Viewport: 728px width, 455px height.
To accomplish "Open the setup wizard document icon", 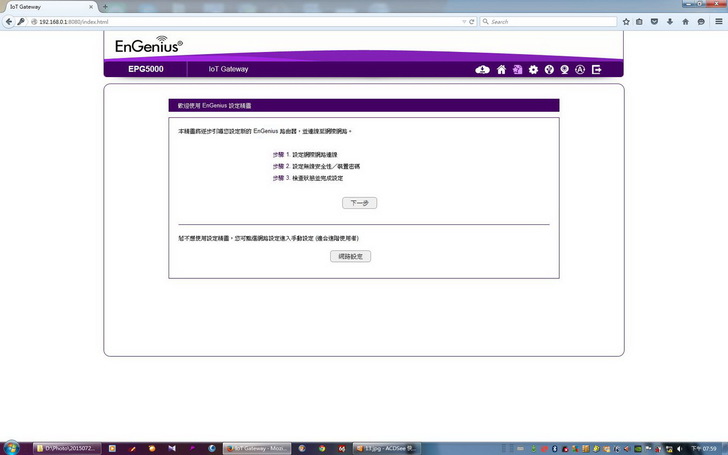I will click(517, 70).
